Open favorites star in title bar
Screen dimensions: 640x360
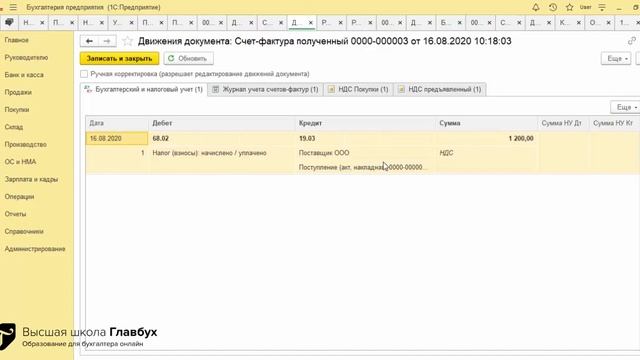(569, 7)
